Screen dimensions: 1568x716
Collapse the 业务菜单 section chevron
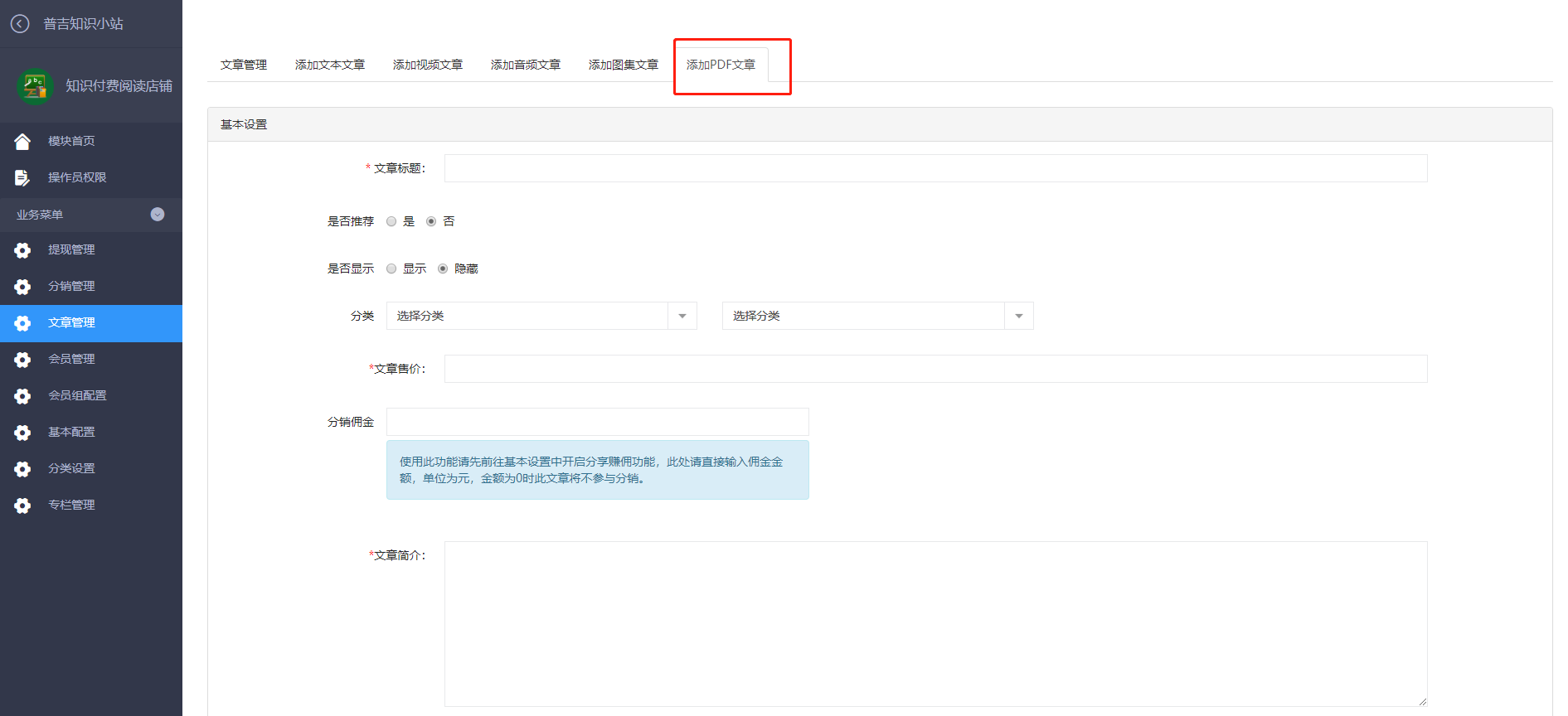point(158,215)
